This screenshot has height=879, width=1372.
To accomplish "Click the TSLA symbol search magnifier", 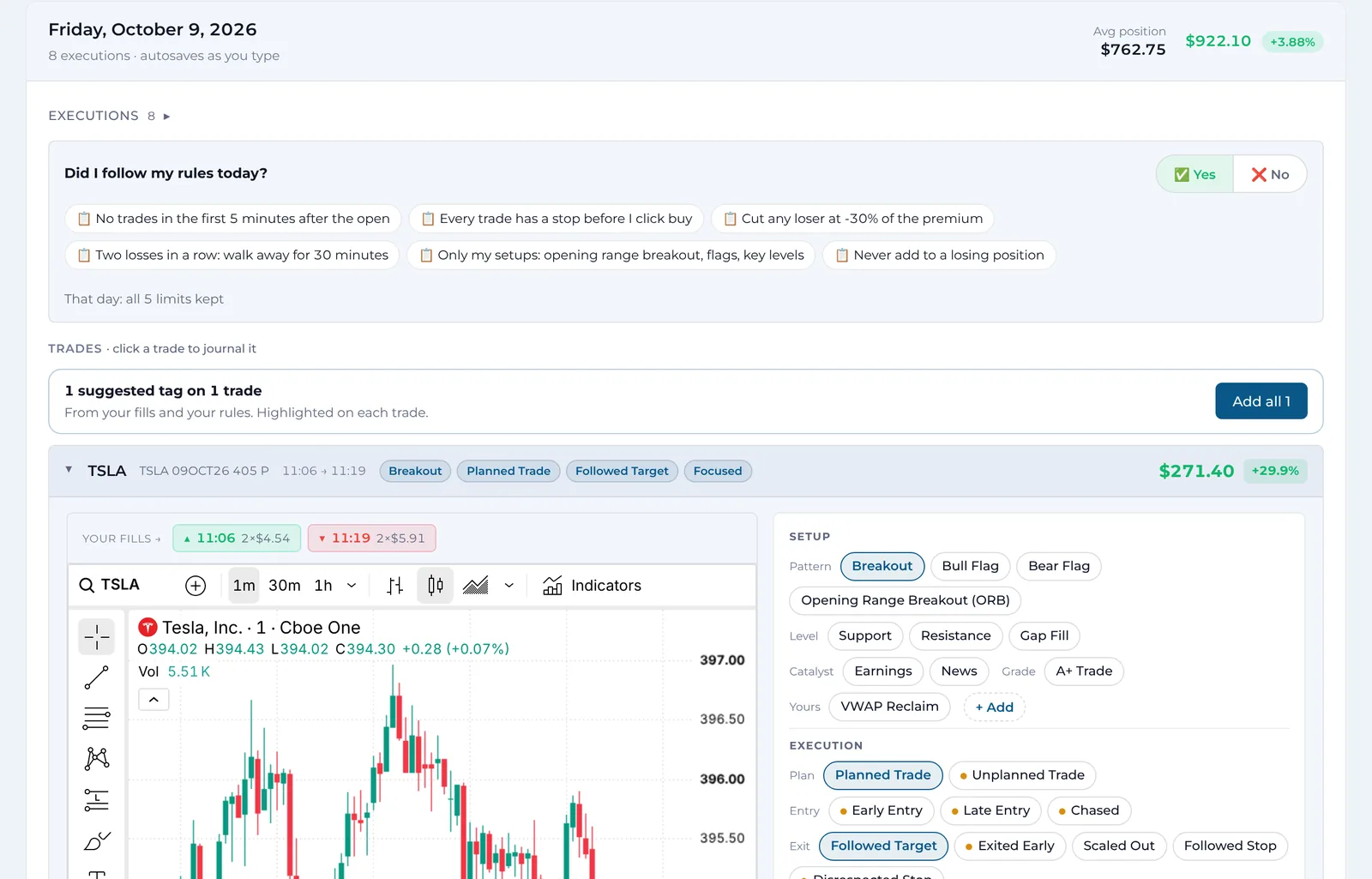I will 87,585.
